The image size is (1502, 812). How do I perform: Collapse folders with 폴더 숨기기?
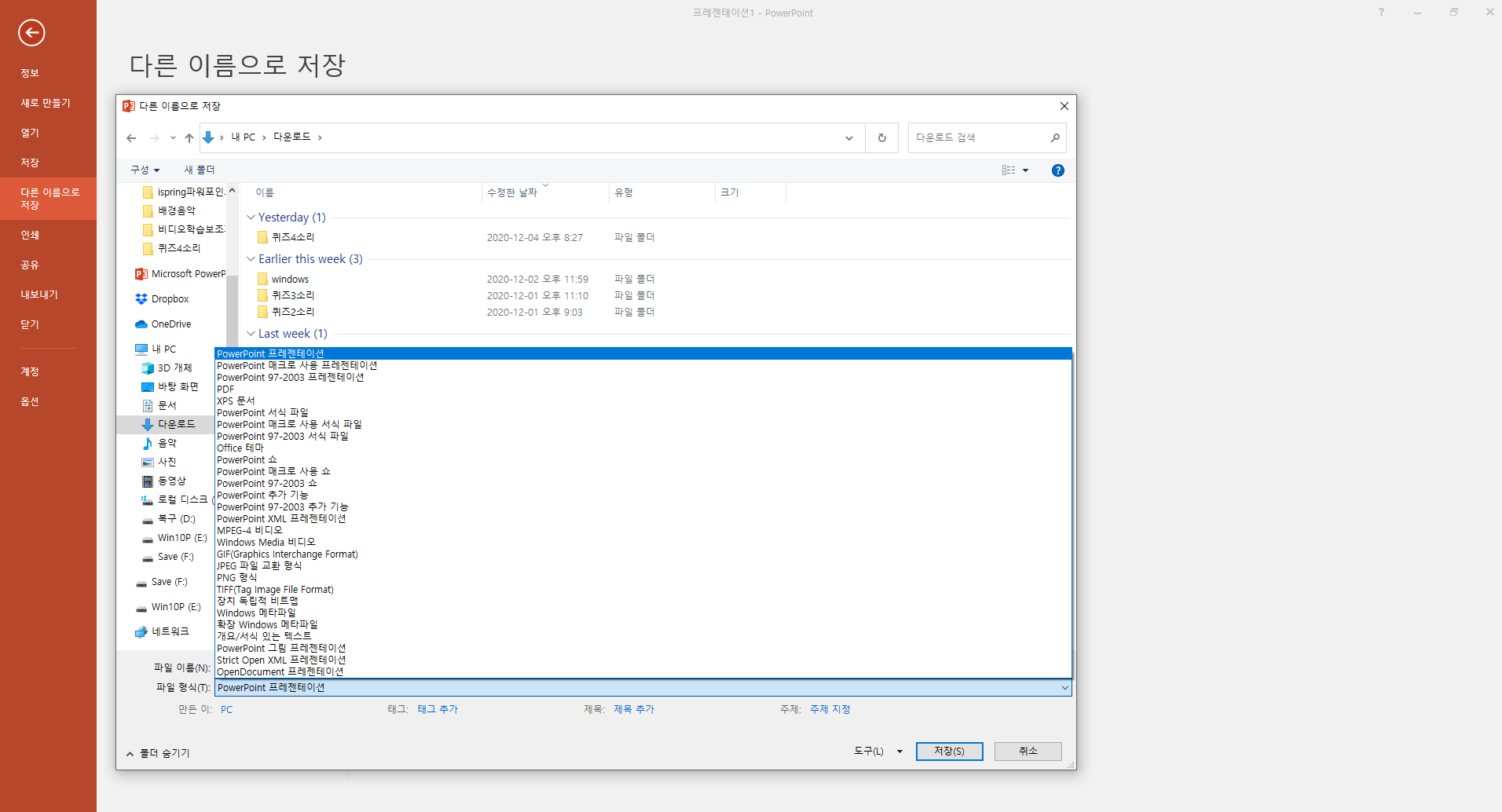pyautogui.click(x=158, y=754)
